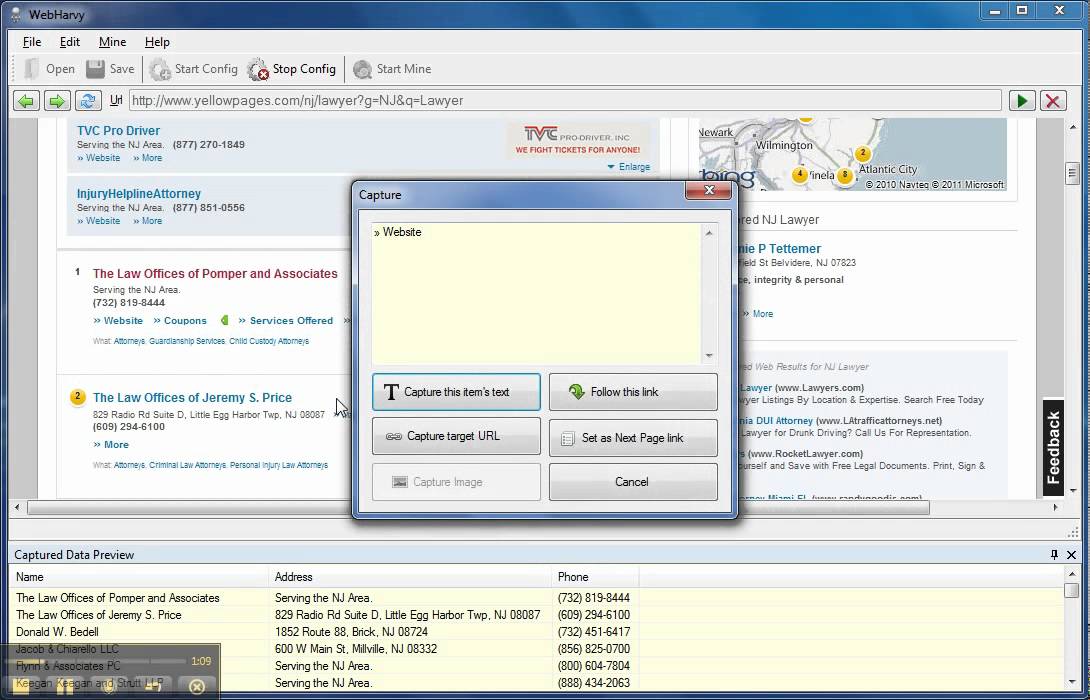
Task: Click the Capture Image button
Action: click(x=456, y=482)
